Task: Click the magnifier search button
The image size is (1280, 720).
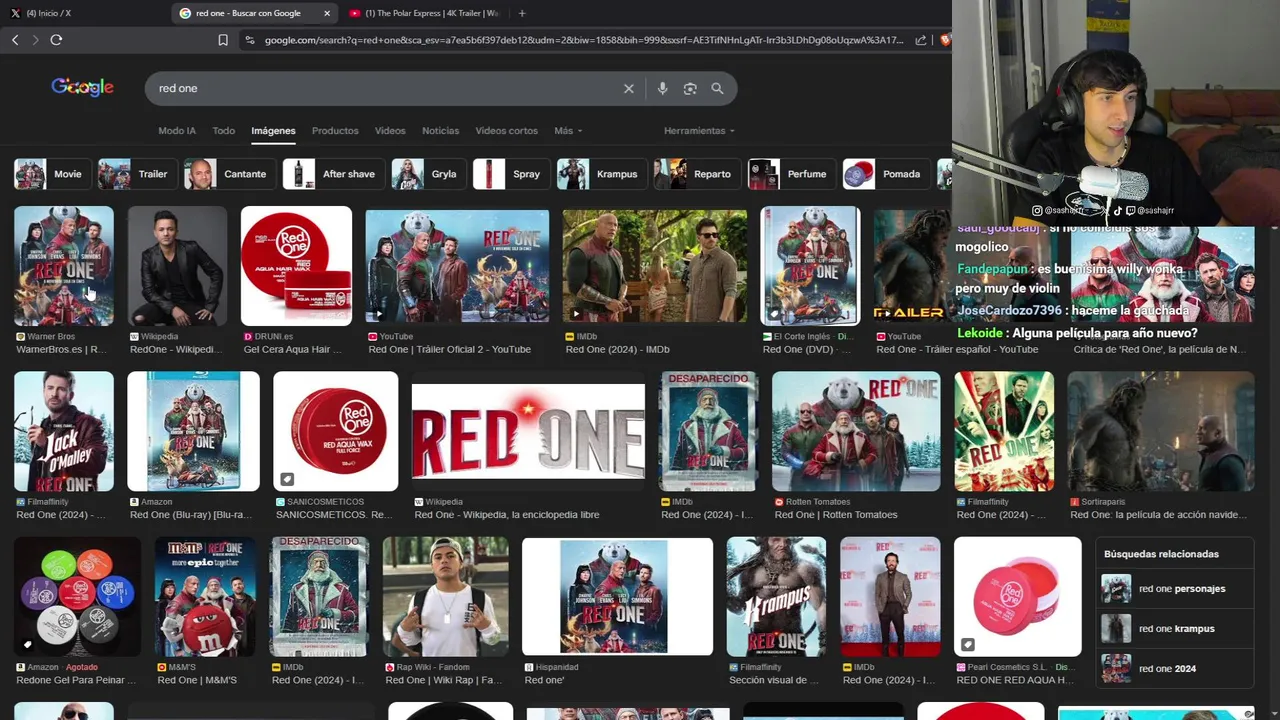Action: click(x=717, y=89)
